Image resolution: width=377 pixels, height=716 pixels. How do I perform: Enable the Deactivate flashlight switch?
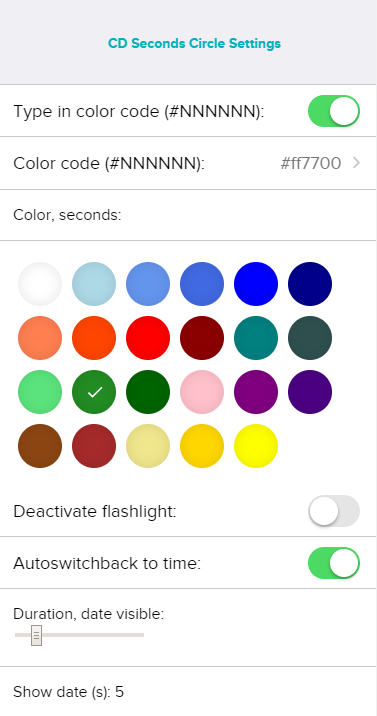(x=334, y=511)
